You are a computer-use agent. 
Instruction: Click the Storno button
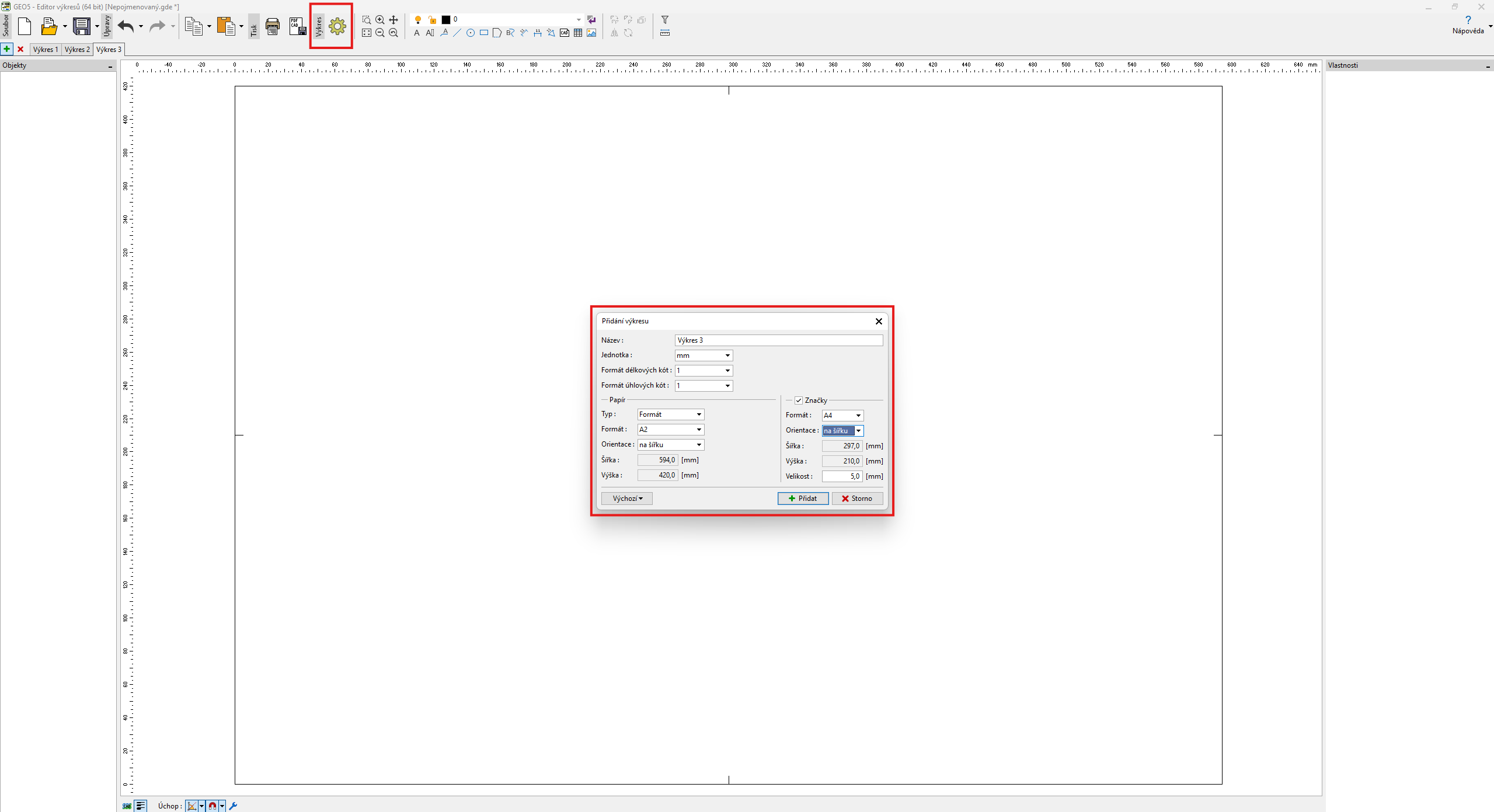pyautogui.click(x=857, y=499)
